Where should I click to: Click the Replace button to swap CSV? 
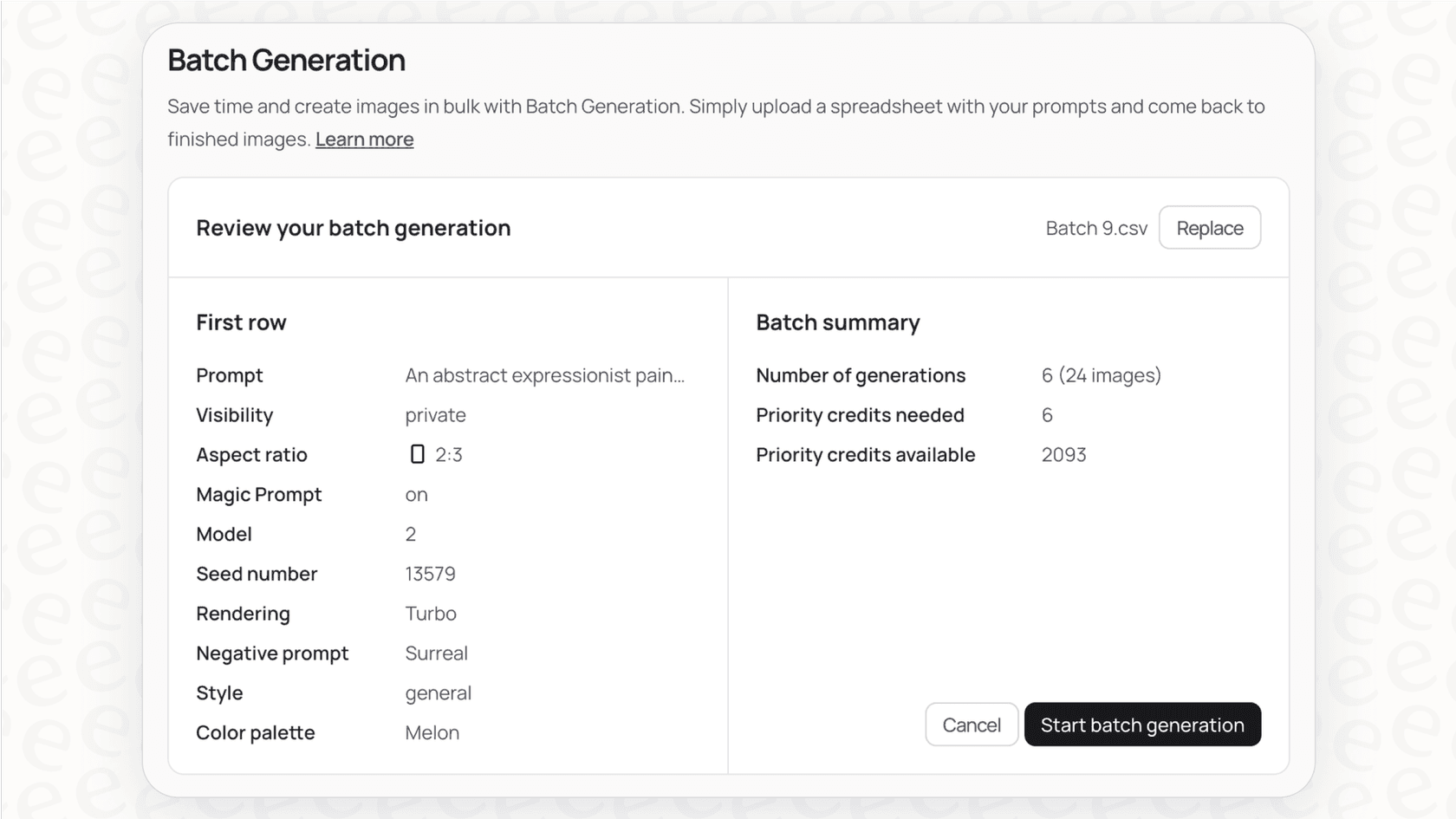pyautogui.click(x=1209, y=227)
